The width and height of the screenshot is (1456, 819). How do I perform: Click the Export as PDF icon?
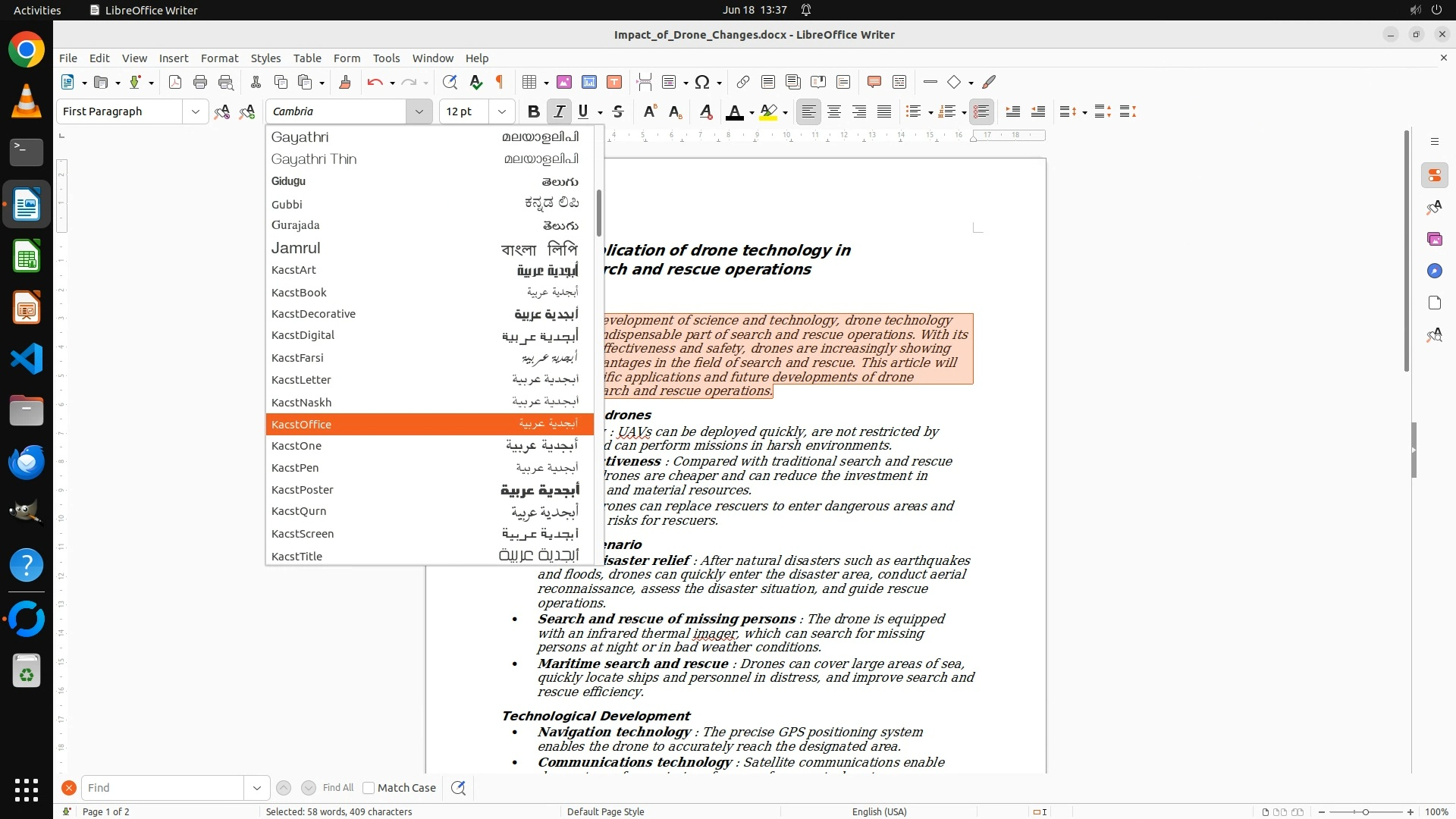click(x=175, y=83)
